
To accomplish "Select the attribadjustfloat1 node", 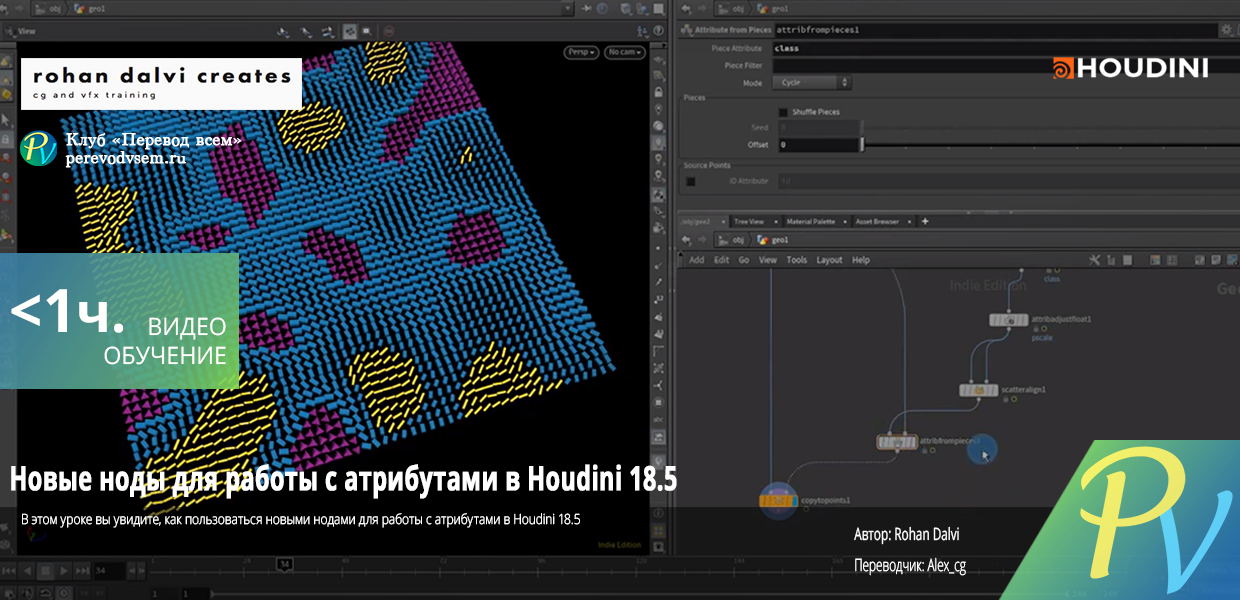I will tap(1009, 320).
